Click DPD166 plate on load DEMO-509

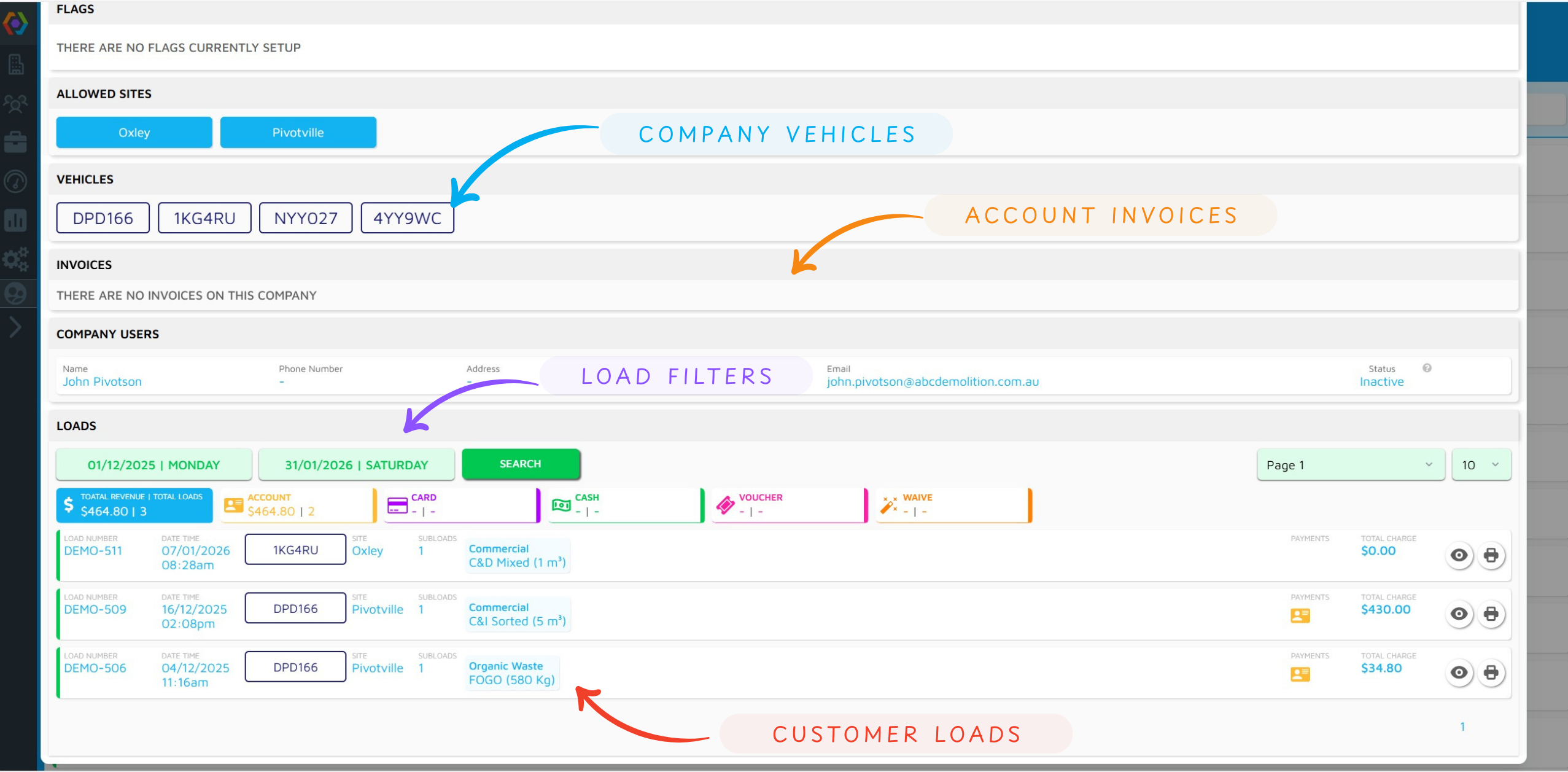pyautogui.click(x=295, y=608)
